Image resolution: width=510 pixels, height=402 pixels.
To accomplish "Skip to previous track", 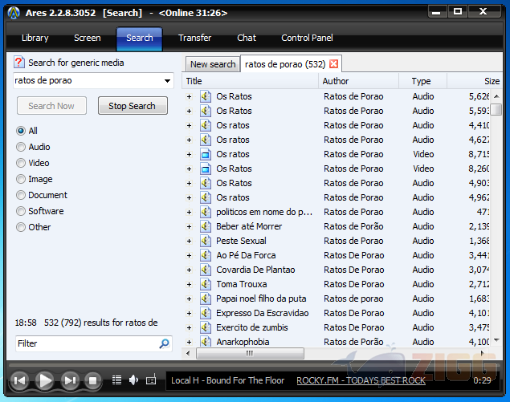I will 20,380.
